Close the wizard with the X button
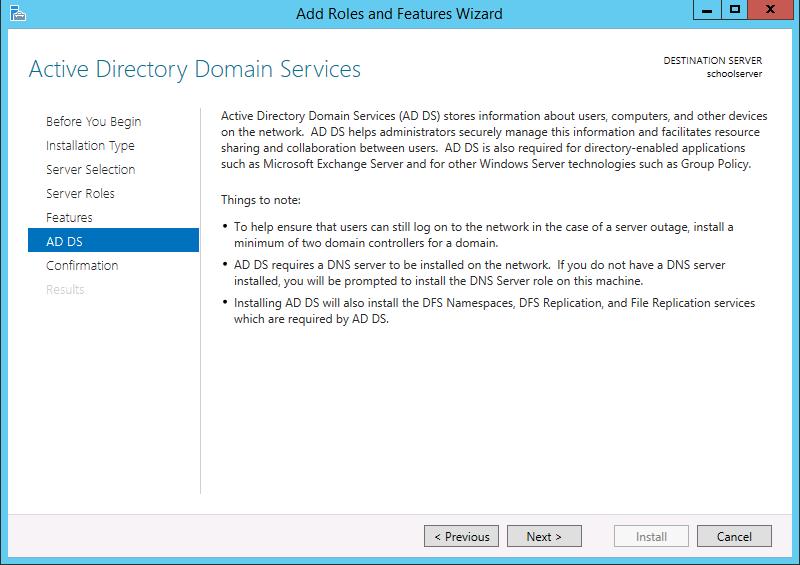Screen dimensions: 800x565 (770, 10)
